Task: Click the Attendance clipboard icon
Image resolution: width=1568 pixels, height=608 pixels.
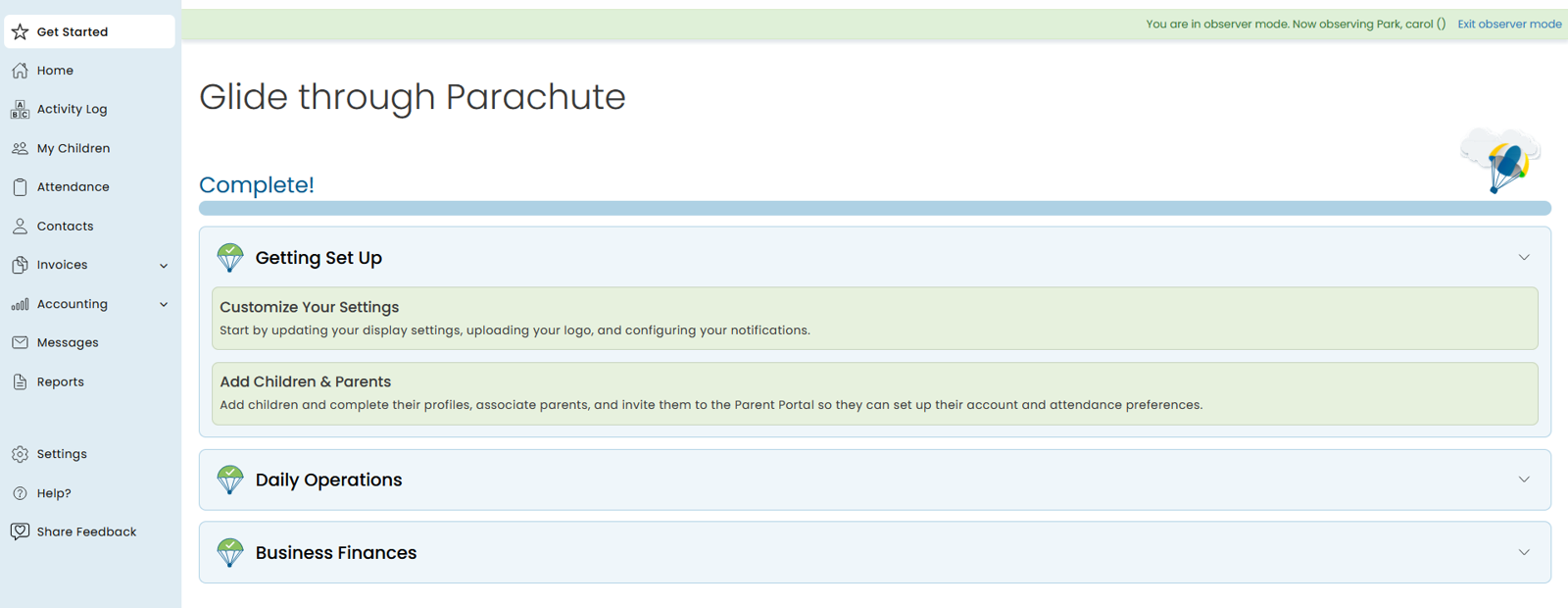Action: click(20, 187)
